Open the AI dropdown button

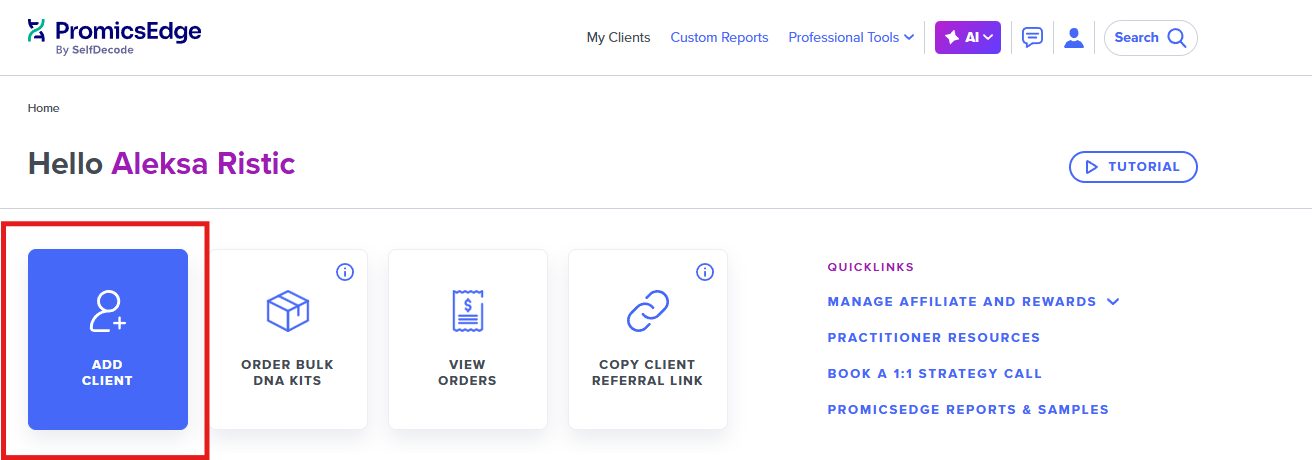pos(968,38)
